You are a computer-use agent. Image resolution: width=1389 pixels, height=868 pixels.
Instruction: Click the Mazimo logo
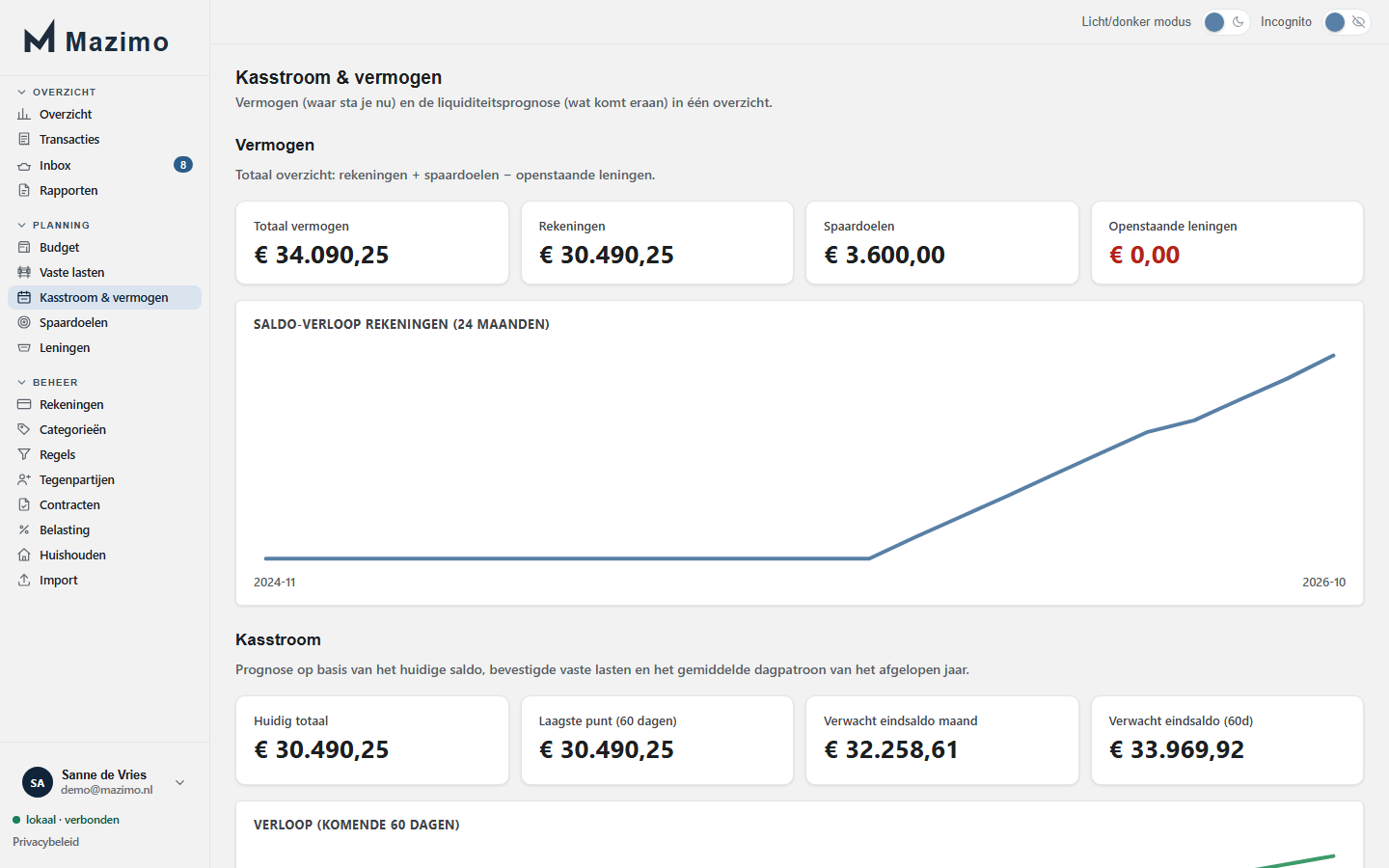96,39
